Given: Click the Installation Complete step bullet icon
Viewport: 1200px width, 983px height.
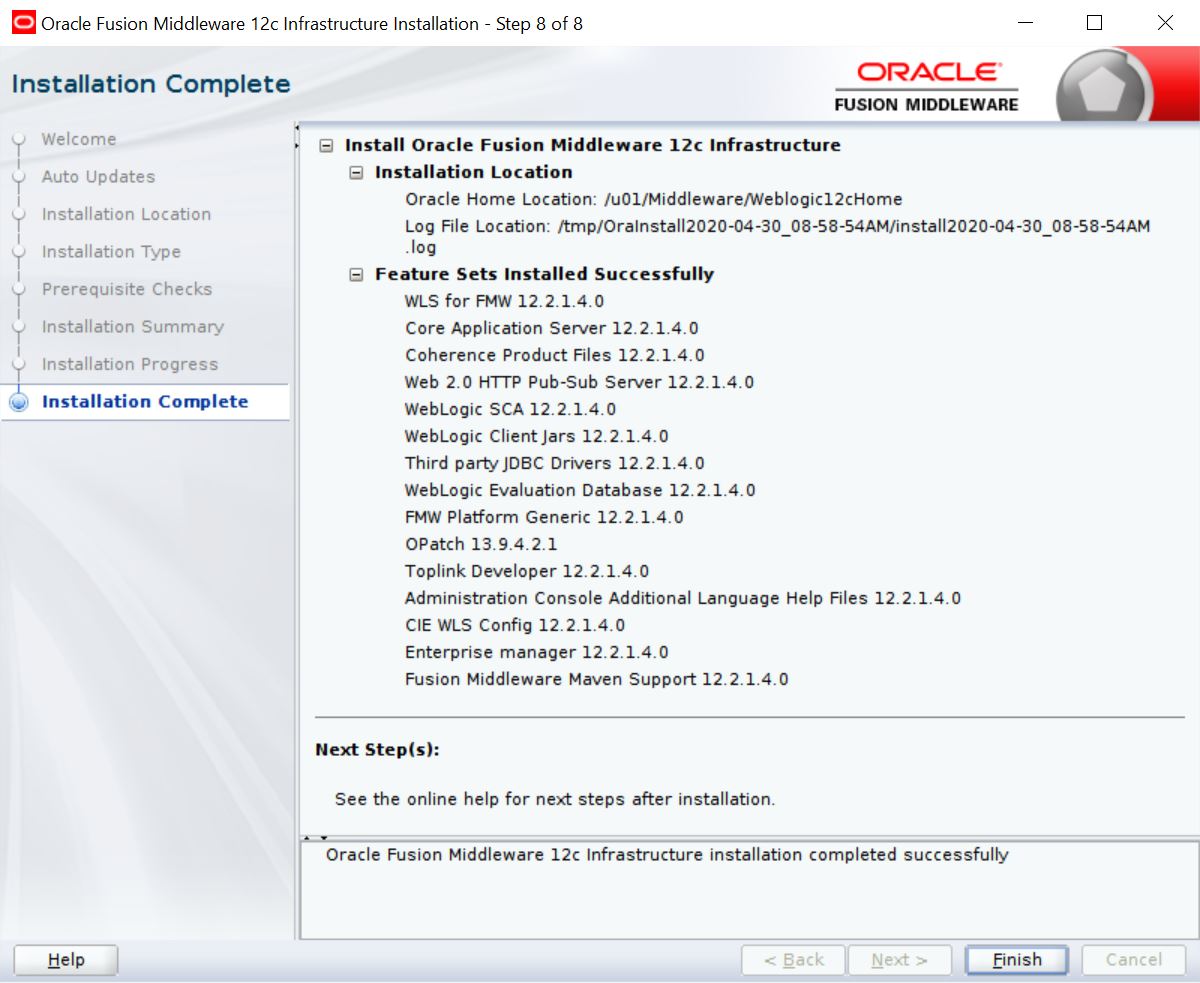Looking at the screenshot, I should coord(18,402).
